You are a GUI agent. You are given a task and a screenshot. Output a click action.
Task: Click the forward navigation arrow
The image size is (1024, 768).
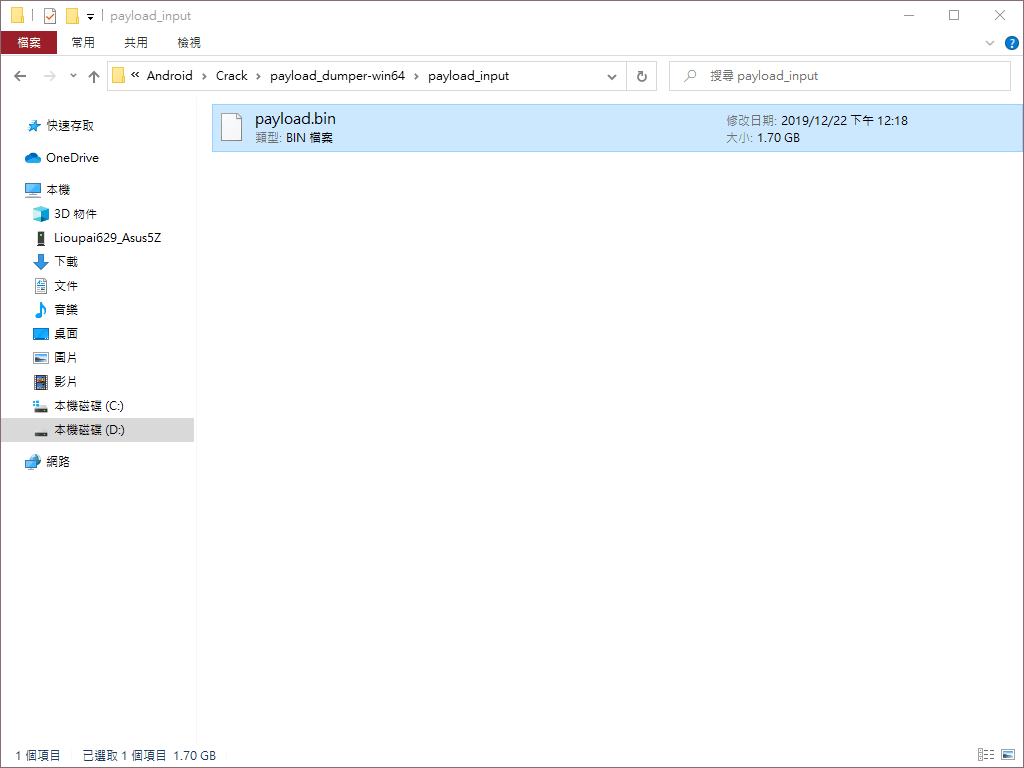(x=50, y=76)
